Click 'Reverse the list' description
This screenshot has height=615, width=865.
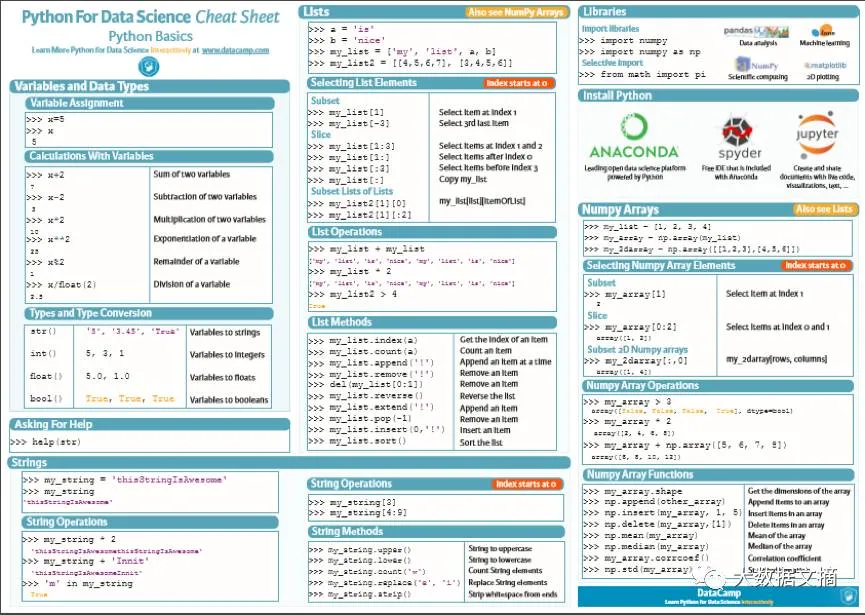[x=488, y=396]
